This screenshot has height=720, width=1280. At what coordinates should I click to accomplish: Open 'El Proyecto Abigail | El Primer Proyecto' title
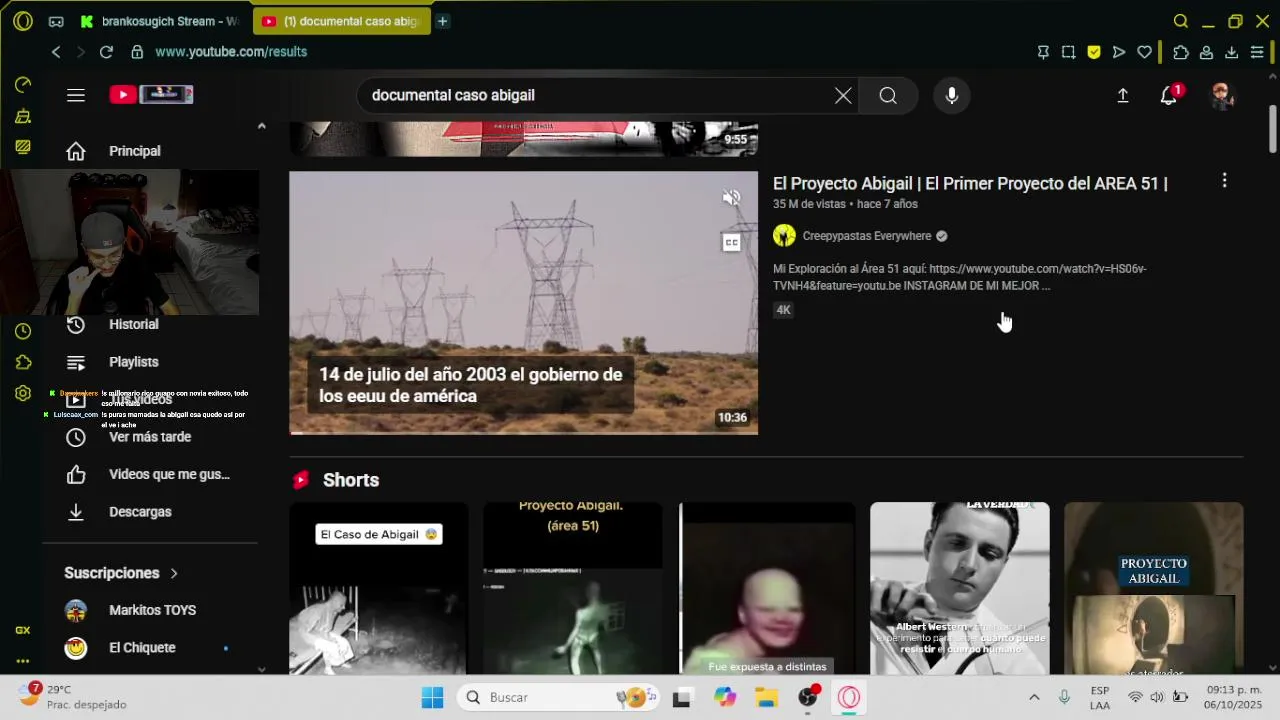pos(970,184)
